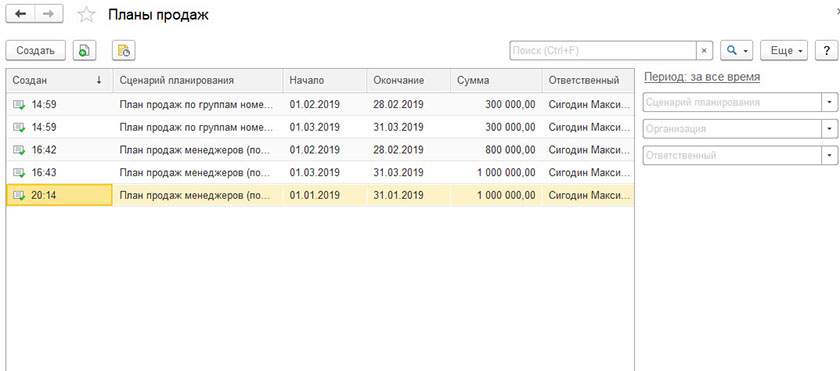Select the 800 000,00 plan row
Image resolution: width=840 pixels, height=371 pixels.
(320, 150)
